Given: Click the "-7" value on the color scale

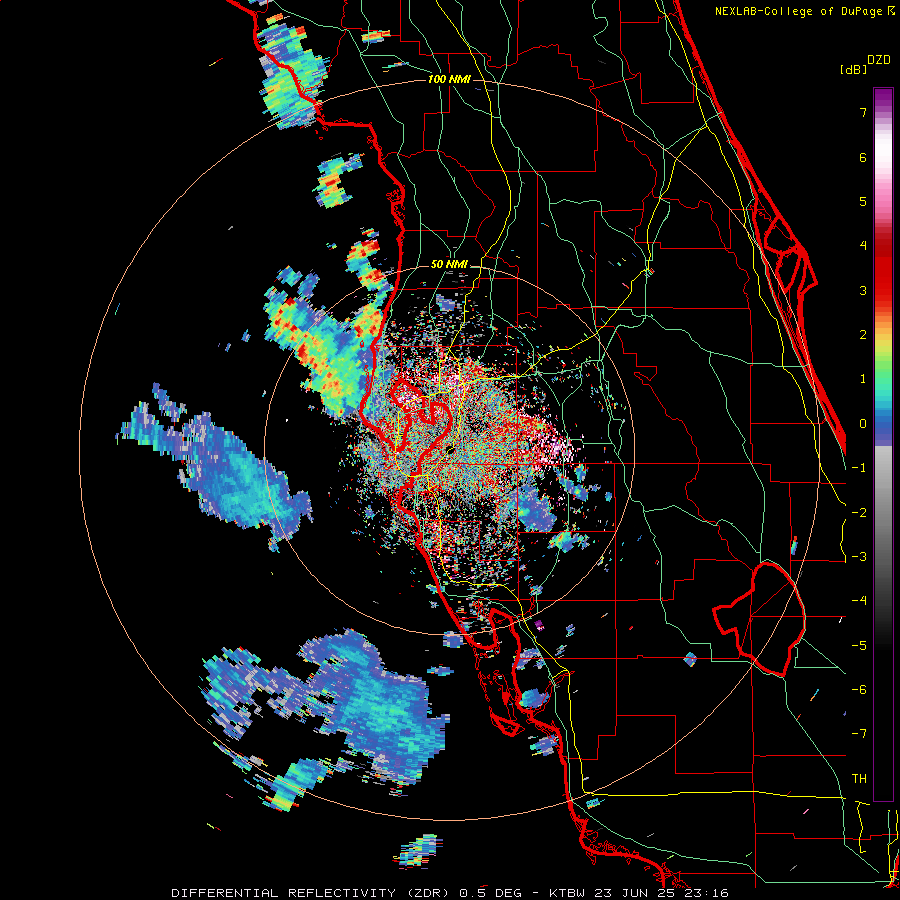Looking at the screenshot, I should pos(859,734).
